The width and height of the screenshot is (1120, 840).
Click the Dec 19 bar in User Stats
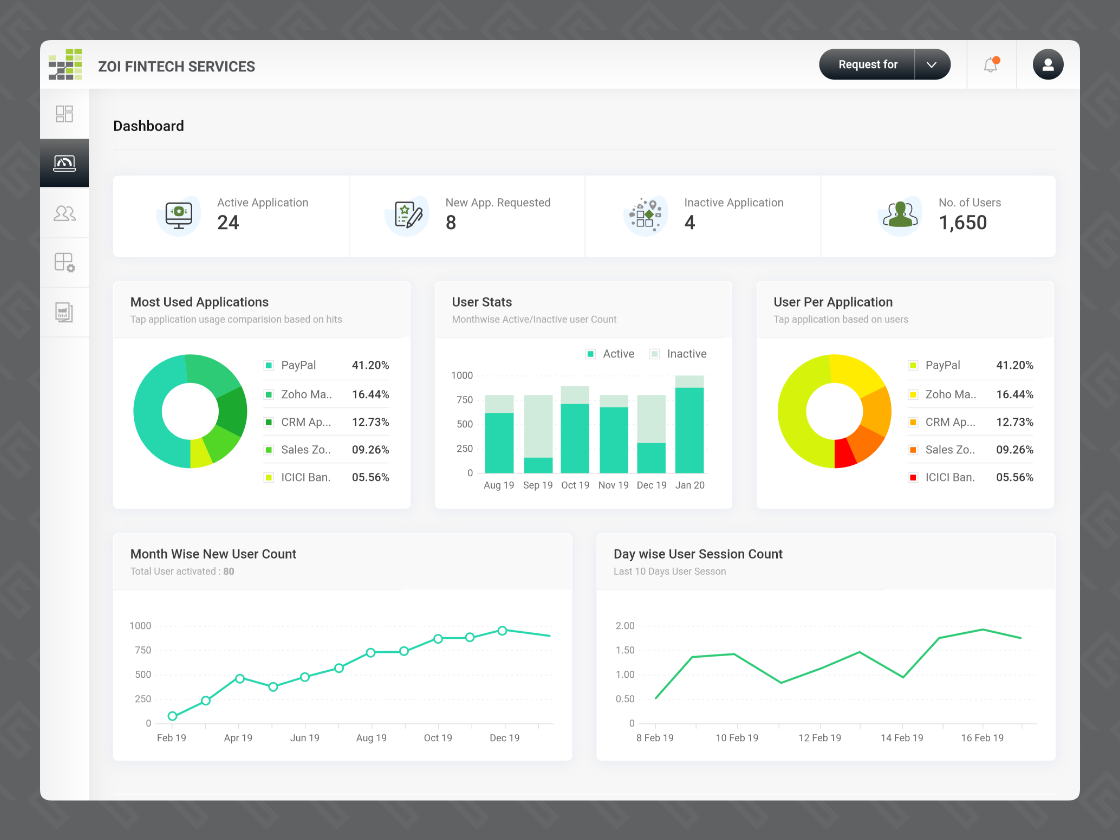(x=651, y=434)
